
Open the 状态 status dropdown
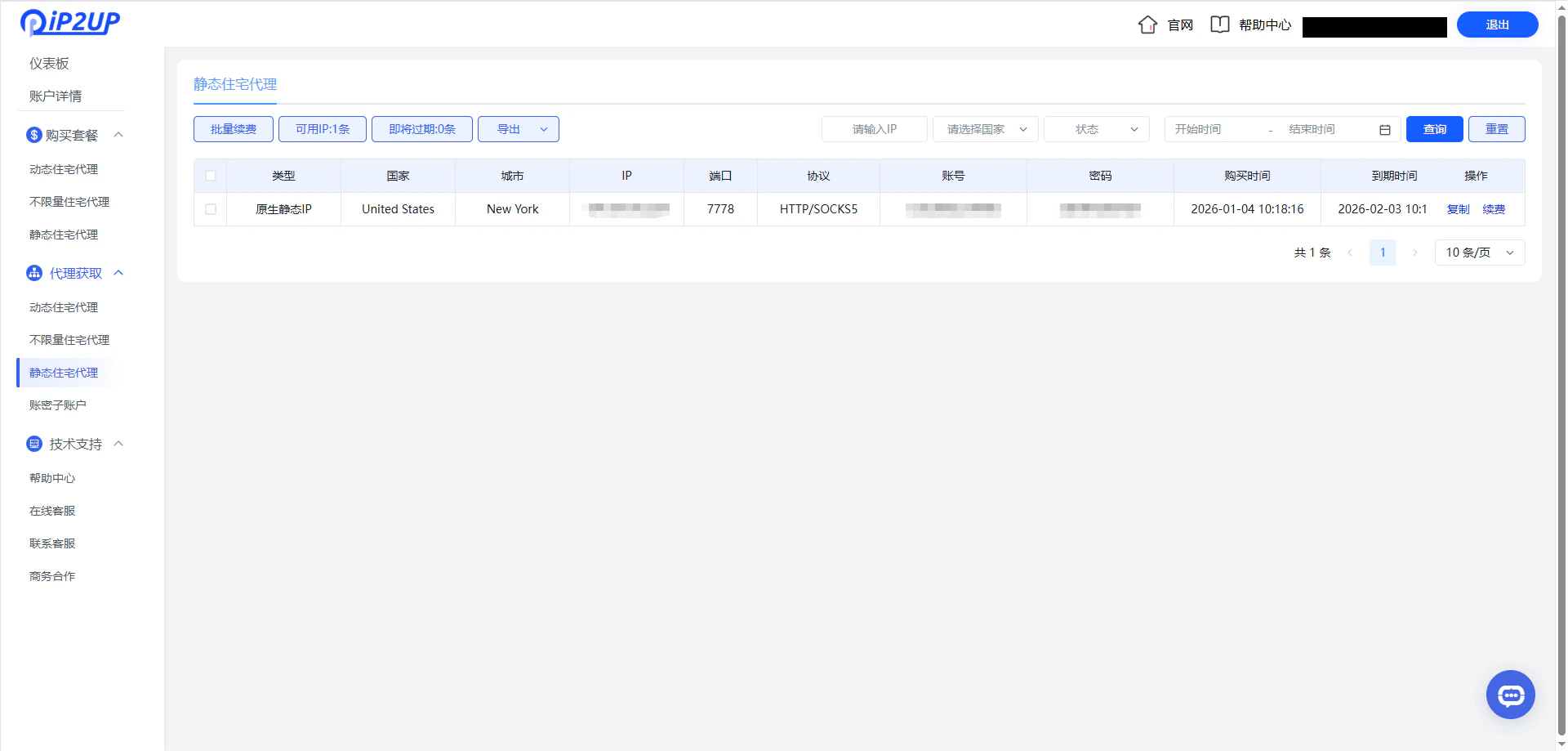point(1096,128)
